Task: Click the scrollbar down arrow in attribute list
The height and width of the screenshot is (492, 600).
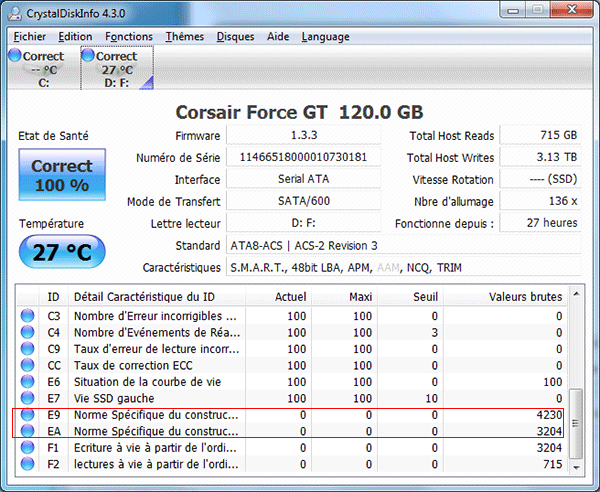Action: click(576, 467)
